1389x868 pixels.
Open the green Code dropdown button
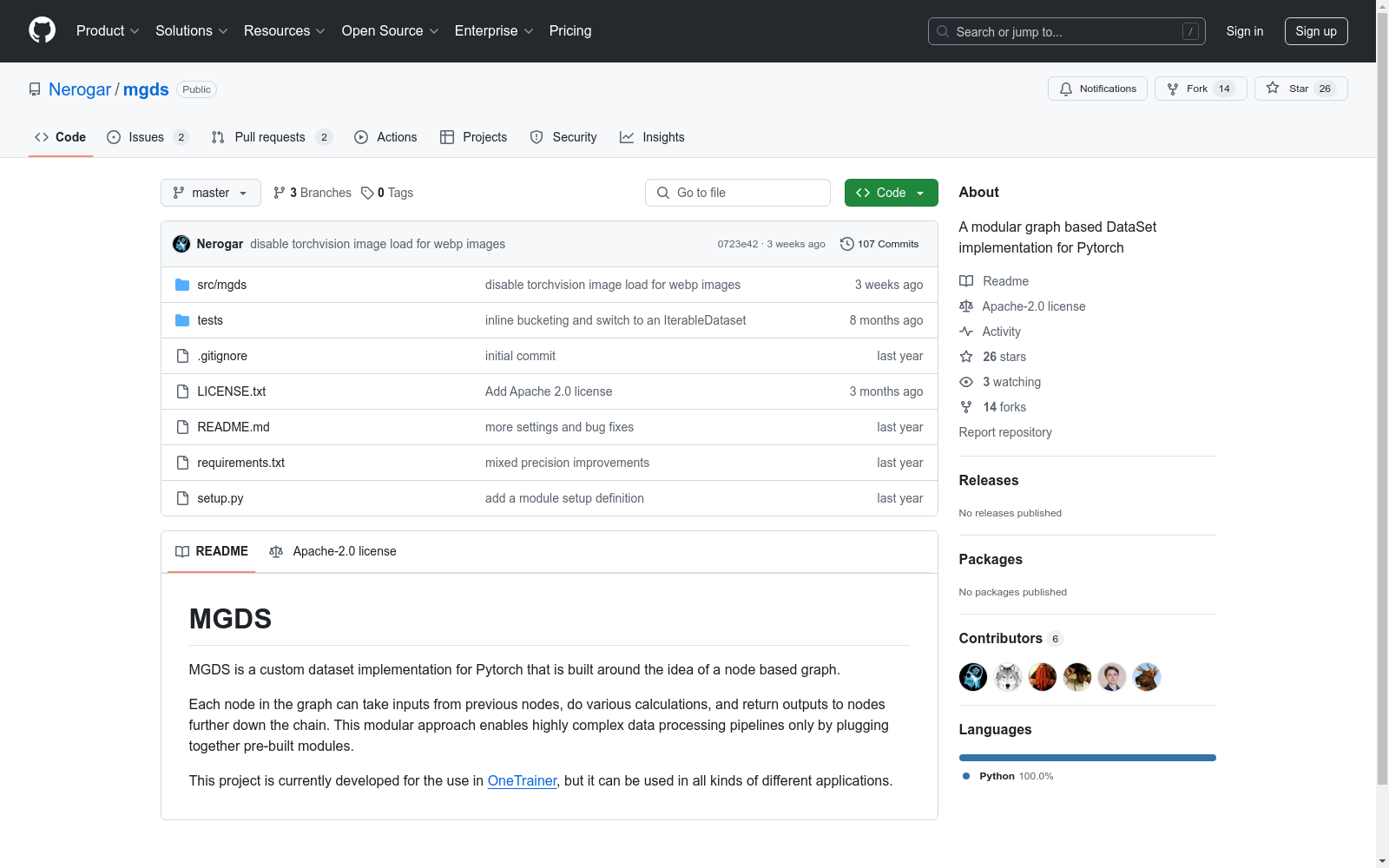click(892, 193)
